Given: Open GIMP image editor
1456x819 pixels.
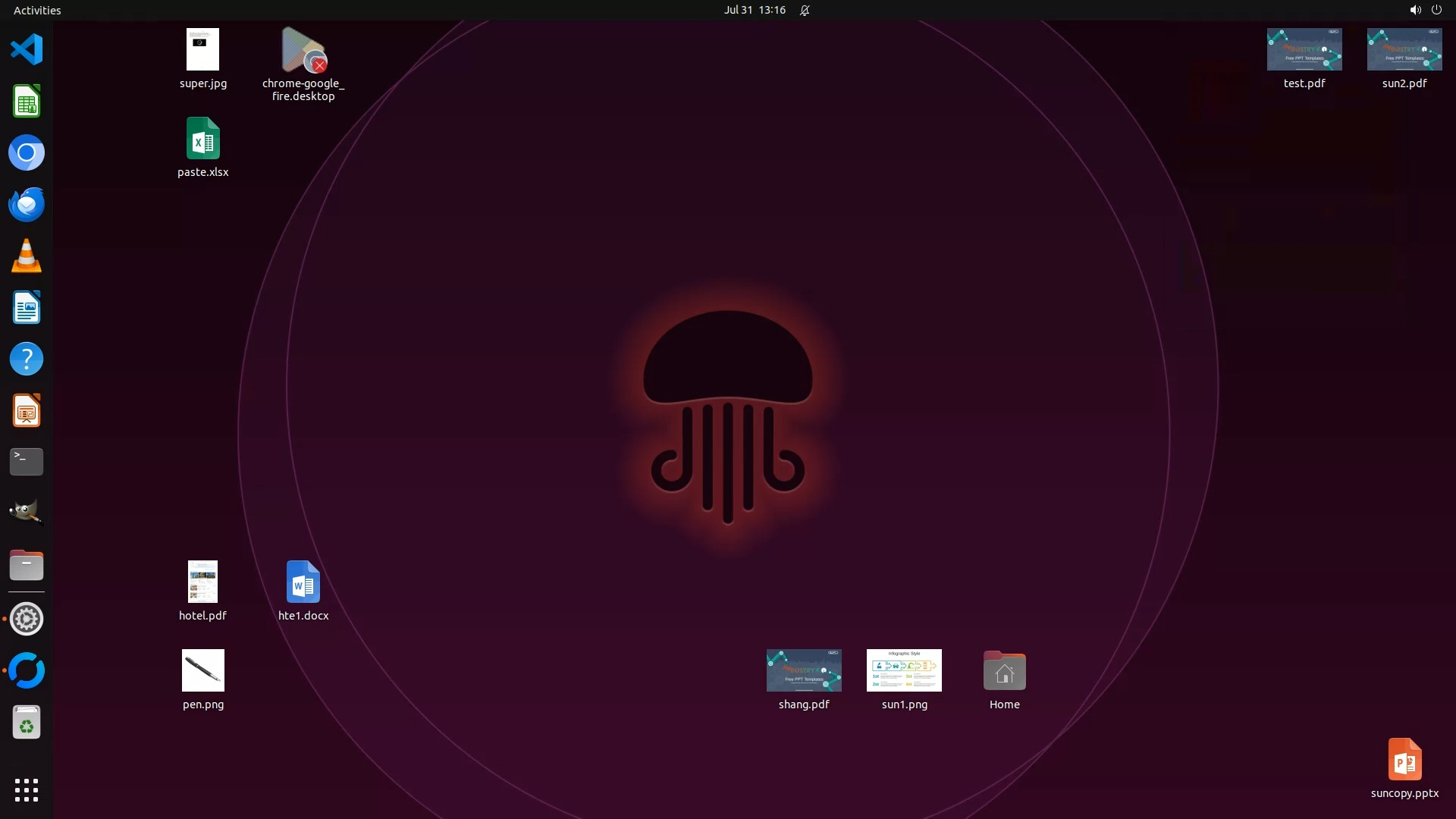Looking at the screenshot, I should (x=27, y=513).
